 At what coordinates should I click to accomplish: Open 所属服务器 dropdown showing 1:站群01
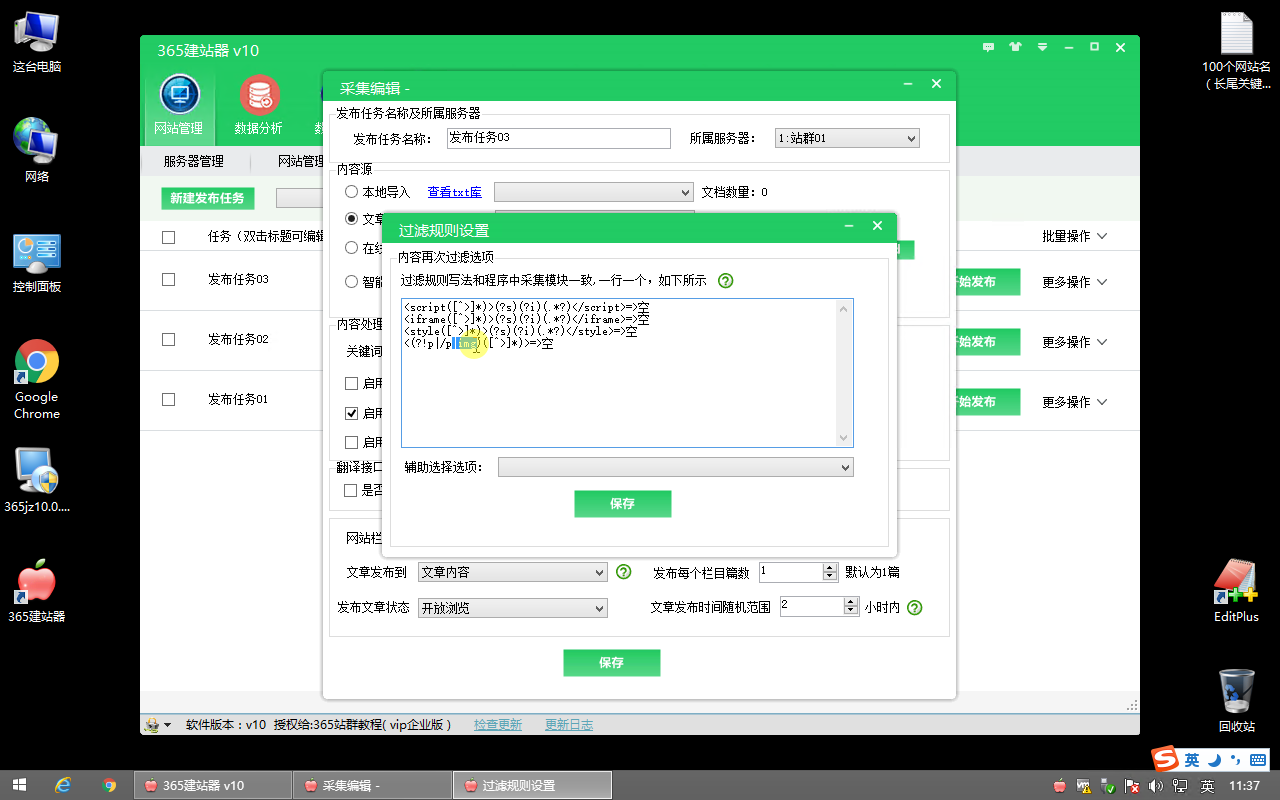[847, 139]
